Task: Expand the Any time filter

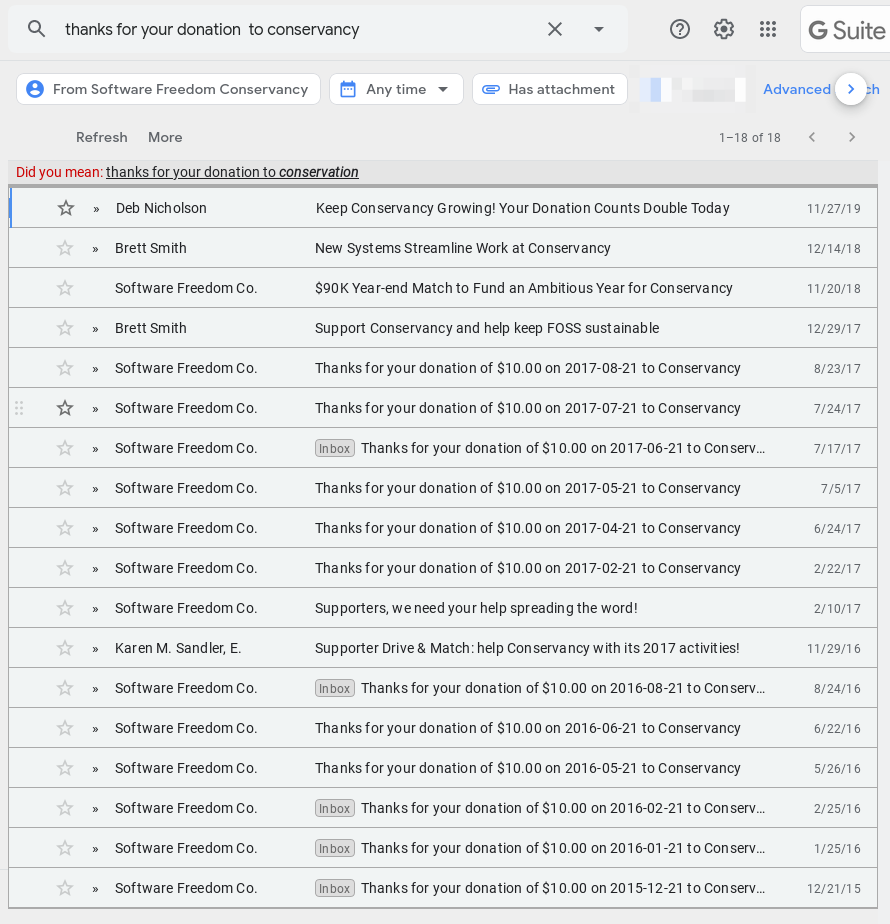Action: point(396,89)
